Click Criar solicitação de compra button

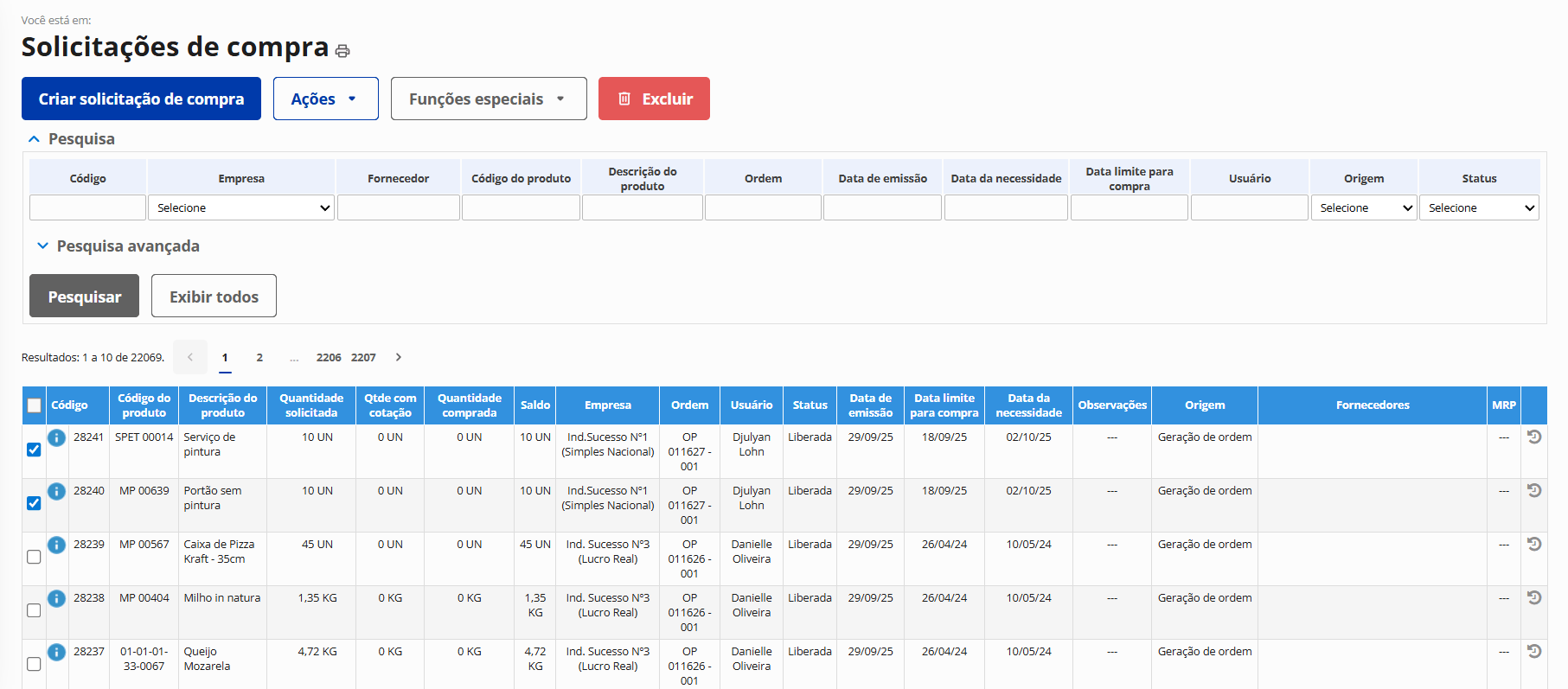pyautogui.click(x=141, y=99)
